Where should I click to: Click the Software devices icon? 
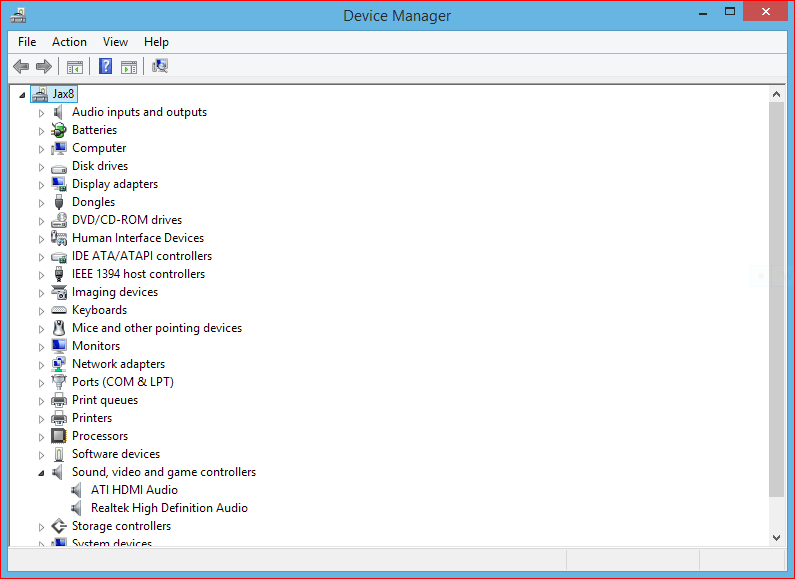tap(59, 454)
